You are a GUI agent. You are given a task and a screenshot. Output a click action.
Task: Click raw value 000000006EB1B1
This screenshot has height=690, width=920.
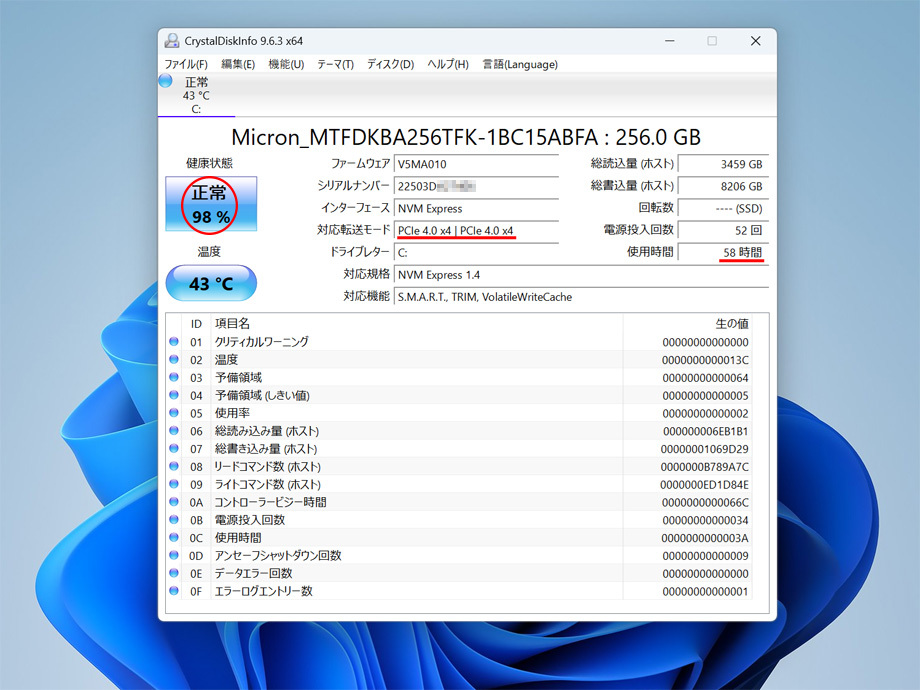tap(705, 431)
